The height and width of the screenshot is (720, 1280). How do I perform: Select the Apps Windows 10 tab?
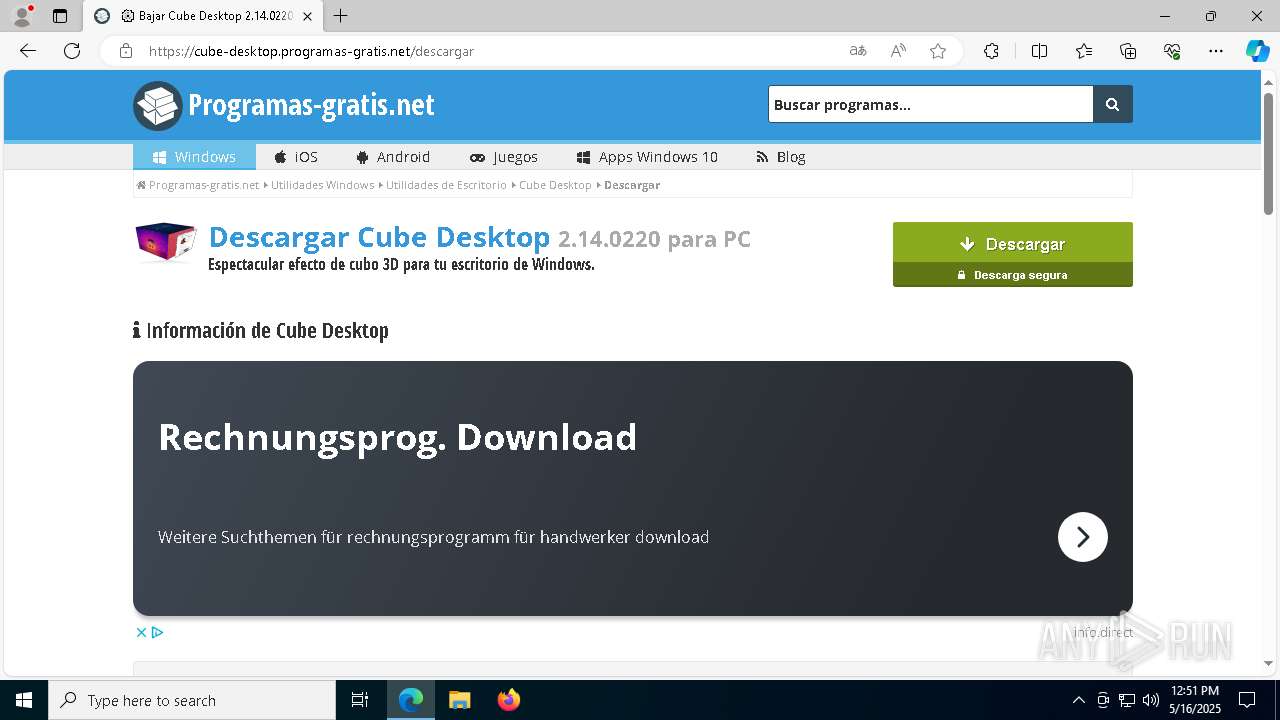point(647,157)
